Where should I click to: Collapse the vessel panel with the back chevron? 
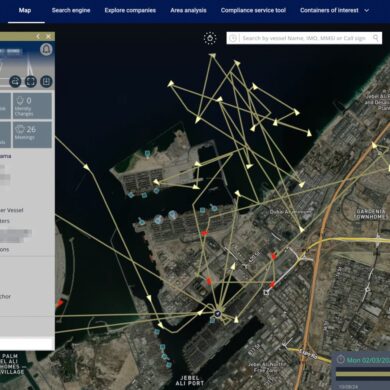[38, 36]
